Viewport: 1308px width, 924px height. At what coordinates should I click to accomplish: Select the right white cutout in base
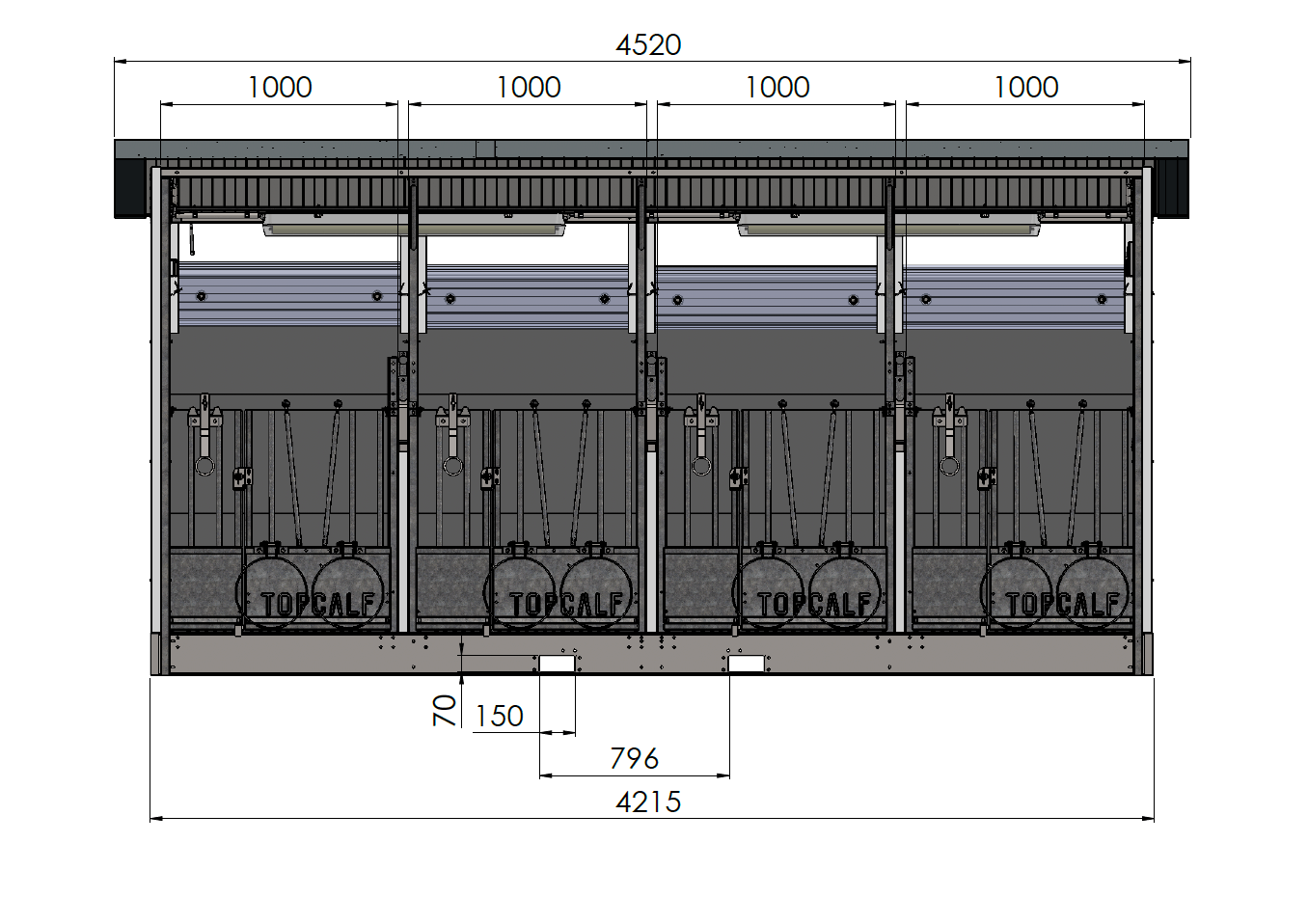pyautogui.click(x=746, y=664)
